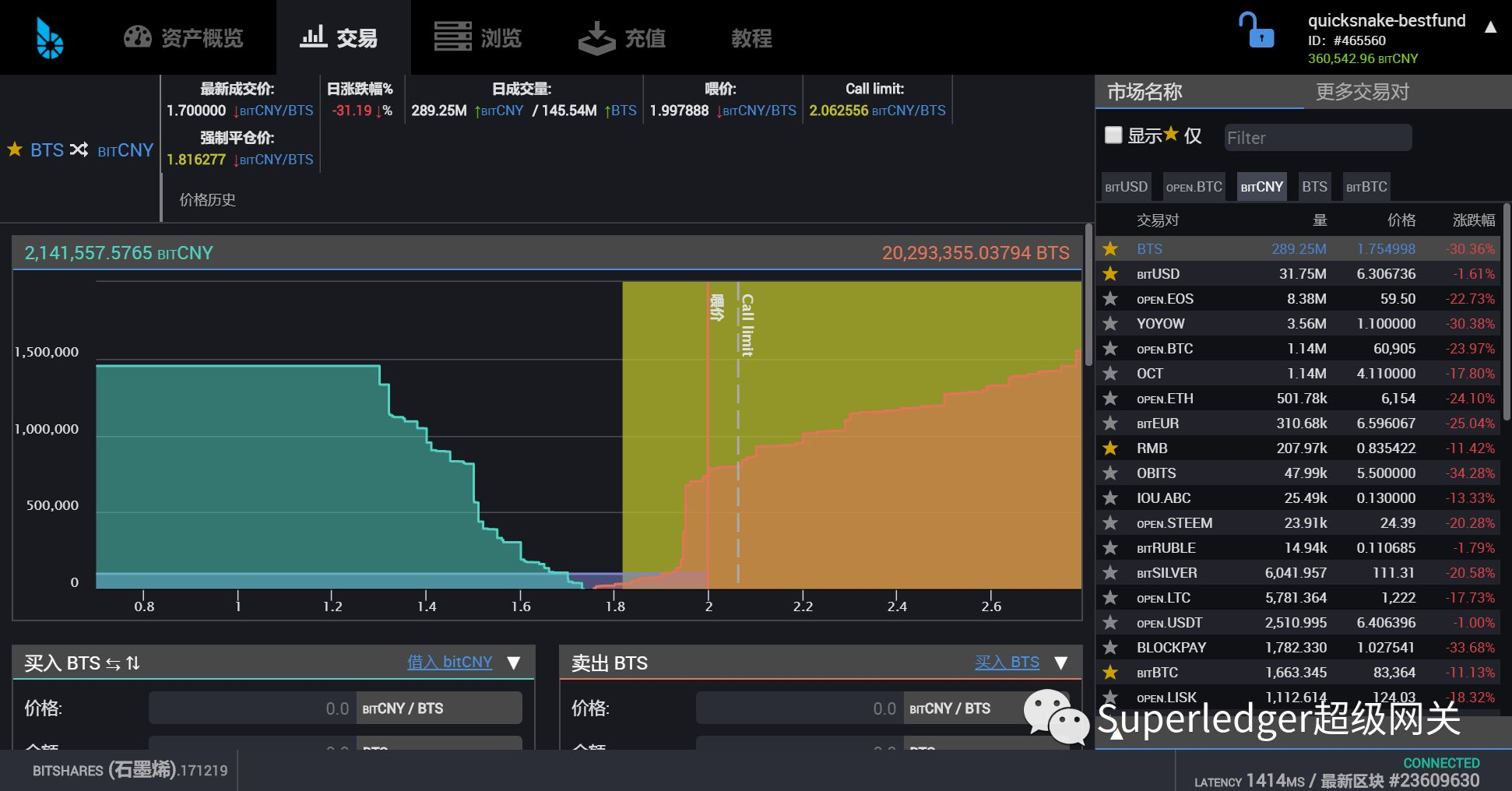Click the BitShares logo icon

(50, 38)
